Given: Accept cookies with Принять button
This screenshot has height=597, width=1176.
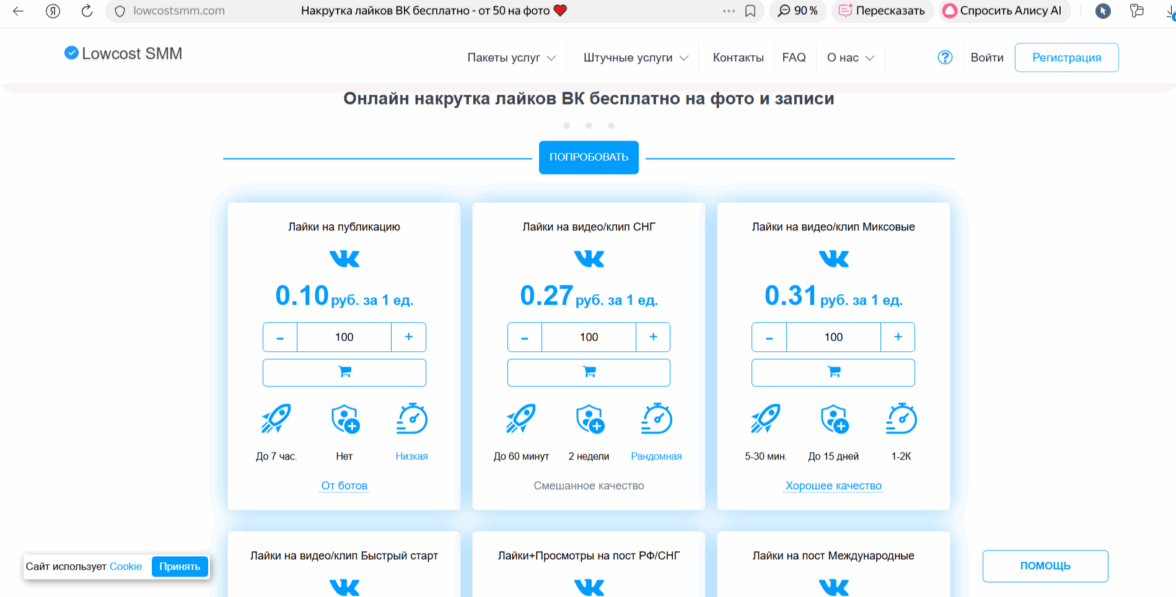Looking at the screenshot, I should (180, 566).
